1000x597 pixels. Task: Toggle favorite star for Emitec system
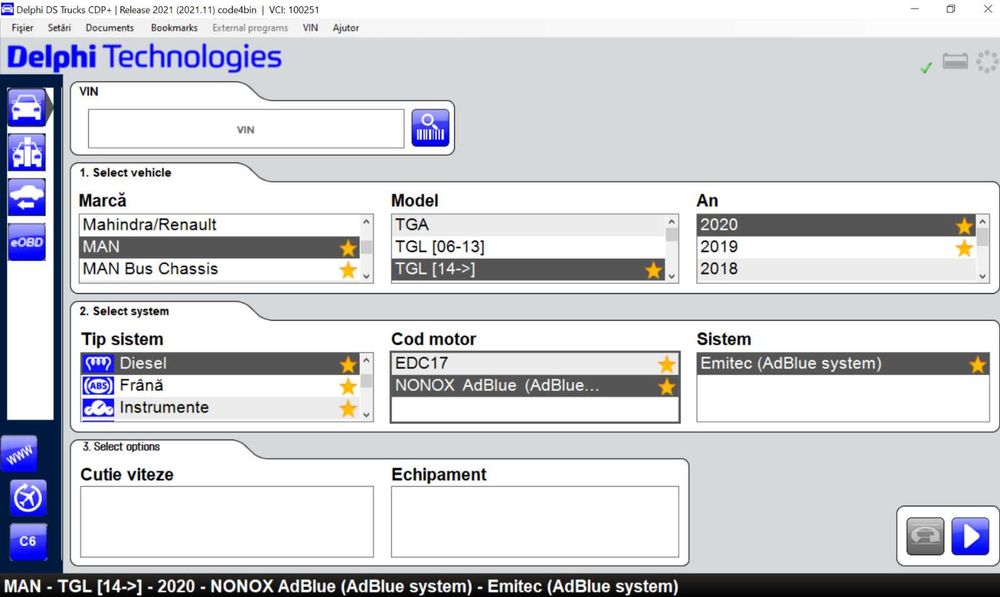977,364
